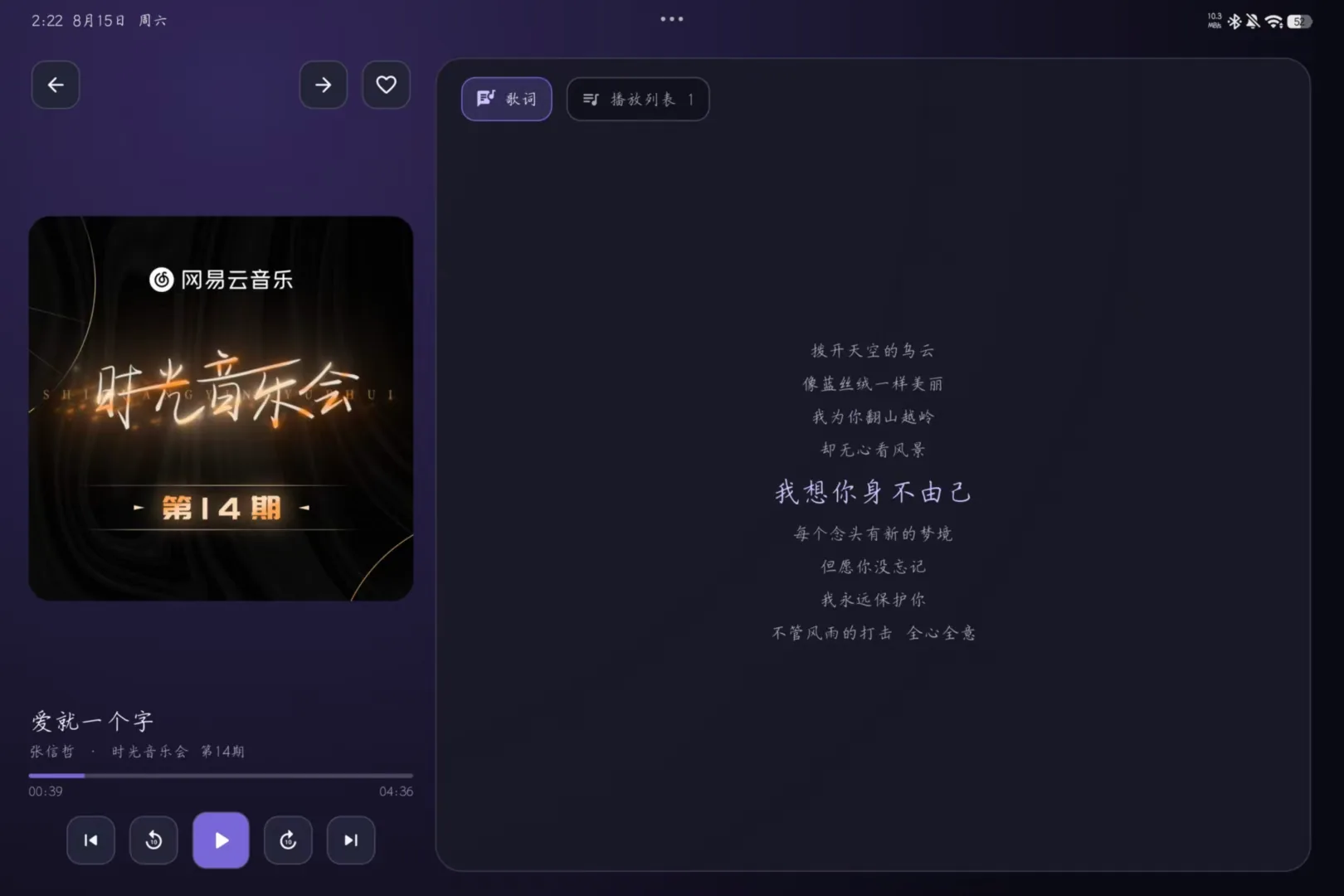Viewport: 1344px width, 896px height.
Task: Jump to lyric line 像蓝丝绒一样美丽
Action: tap(873, 384)
